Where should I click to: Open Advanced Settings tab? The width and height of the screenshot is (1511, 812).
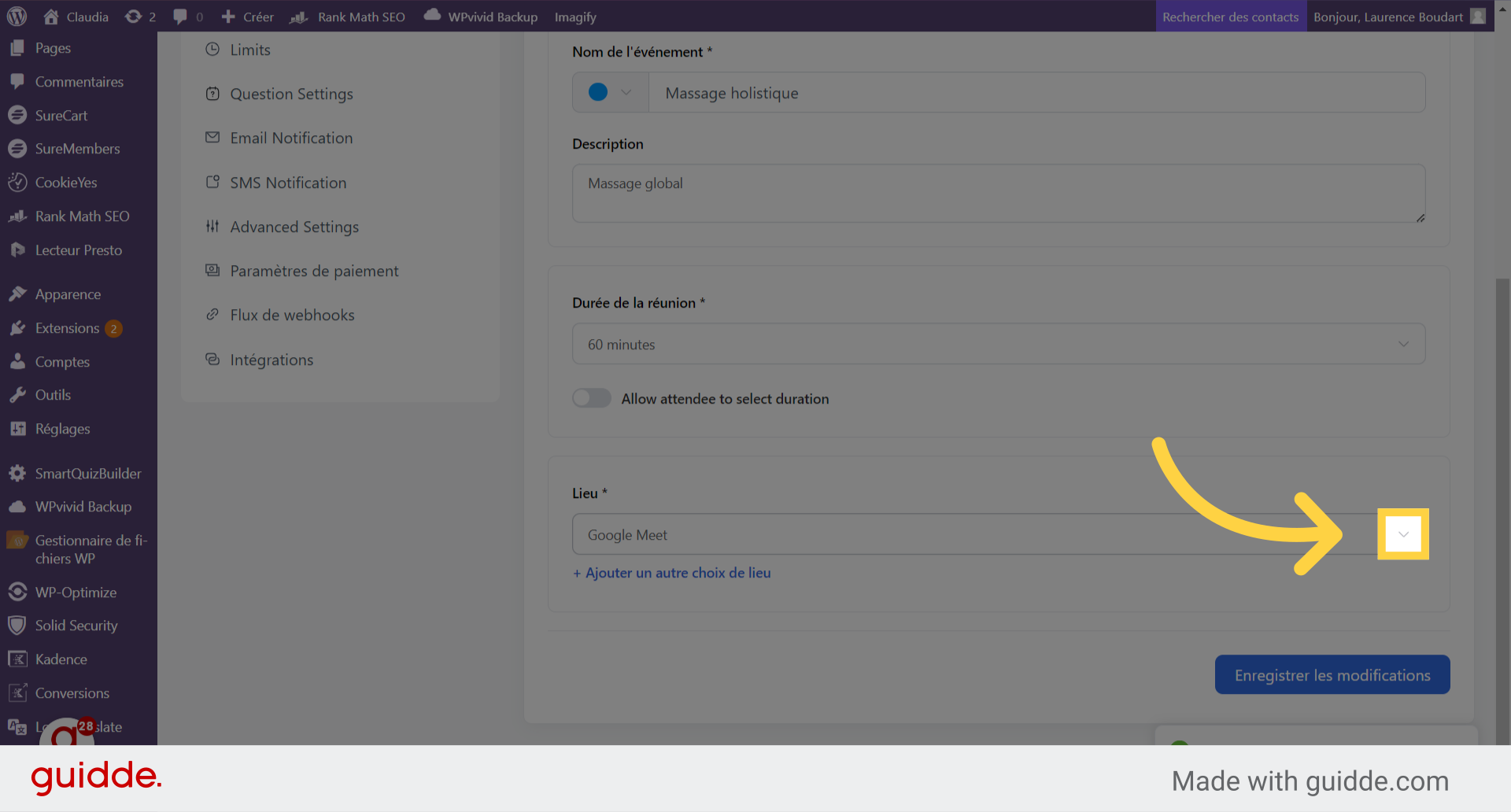coord(283,227)
